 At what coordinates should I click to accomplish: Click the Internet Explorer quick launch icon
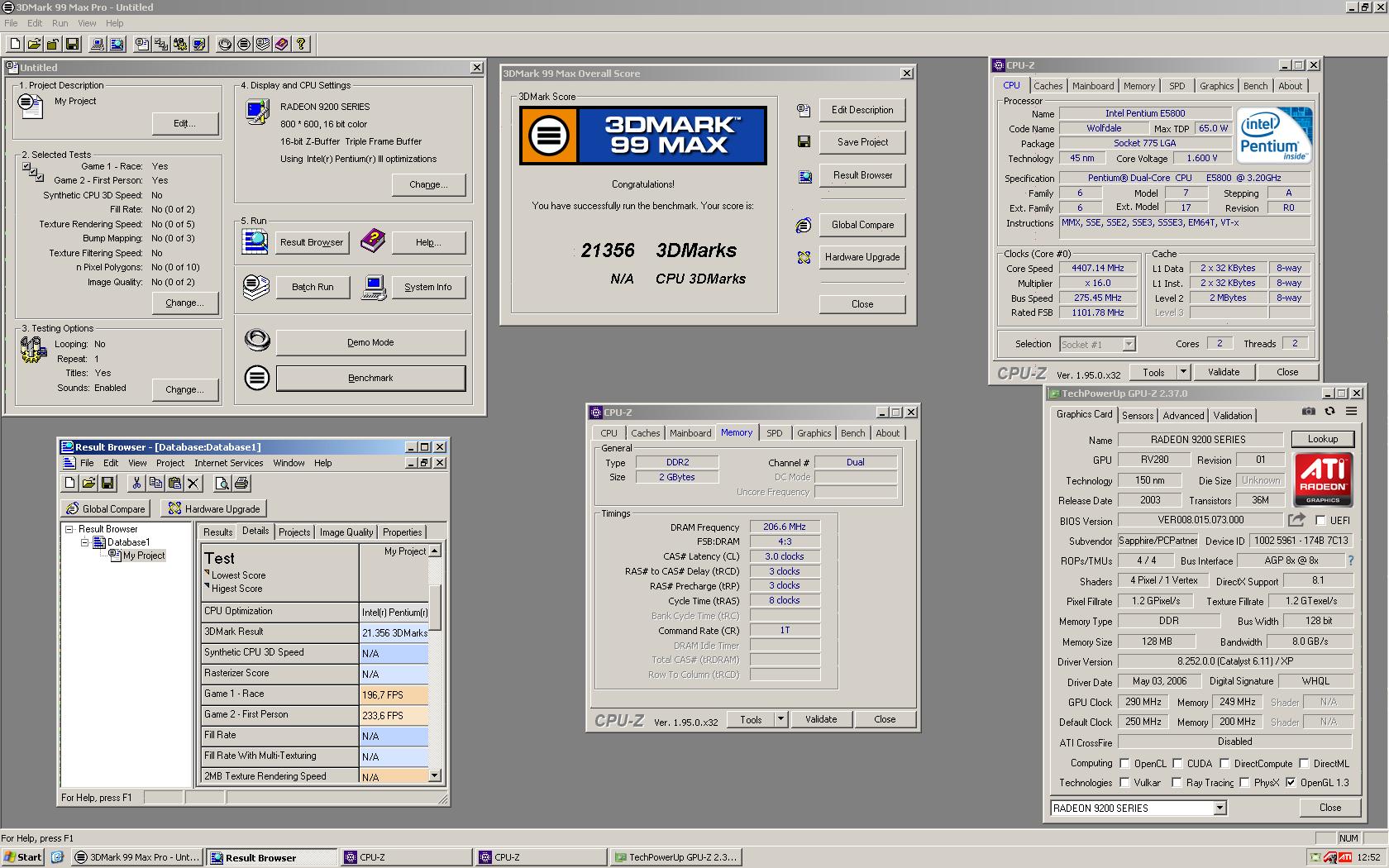point(57,857)
